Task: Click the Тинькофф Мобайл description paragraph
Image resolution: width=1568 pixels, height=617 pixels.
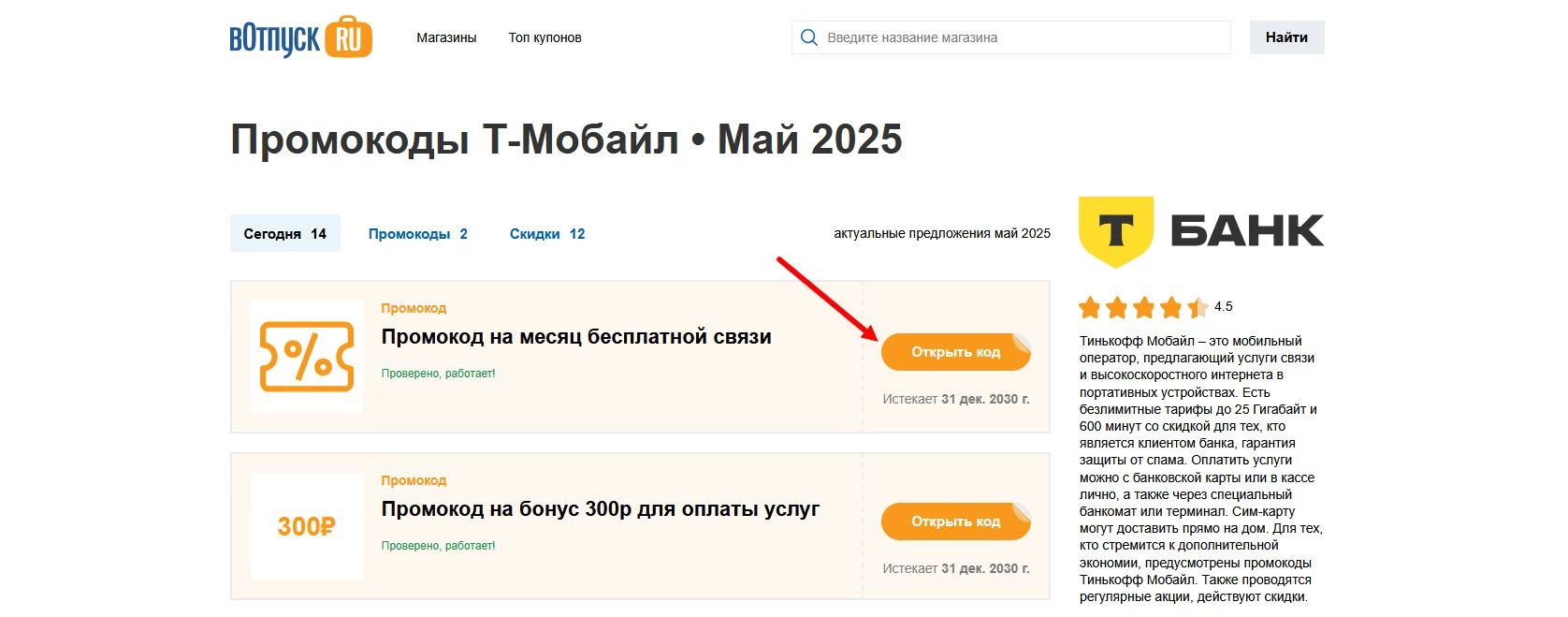Action: click(x=1201, y=469)
